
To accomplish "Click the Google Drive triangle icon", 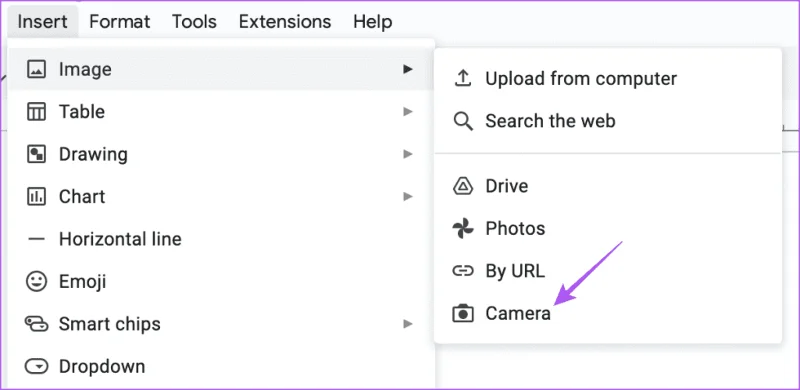I will [463, 186].
